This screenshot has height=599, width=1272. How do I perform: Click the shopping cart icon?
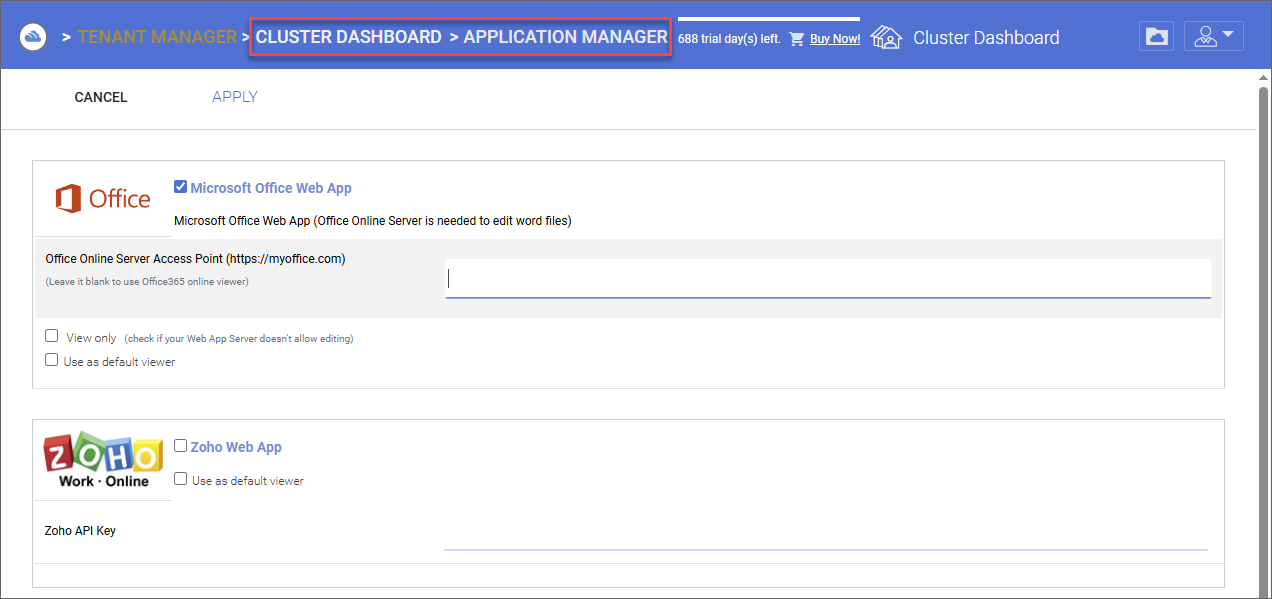click(x=796, y=39)
